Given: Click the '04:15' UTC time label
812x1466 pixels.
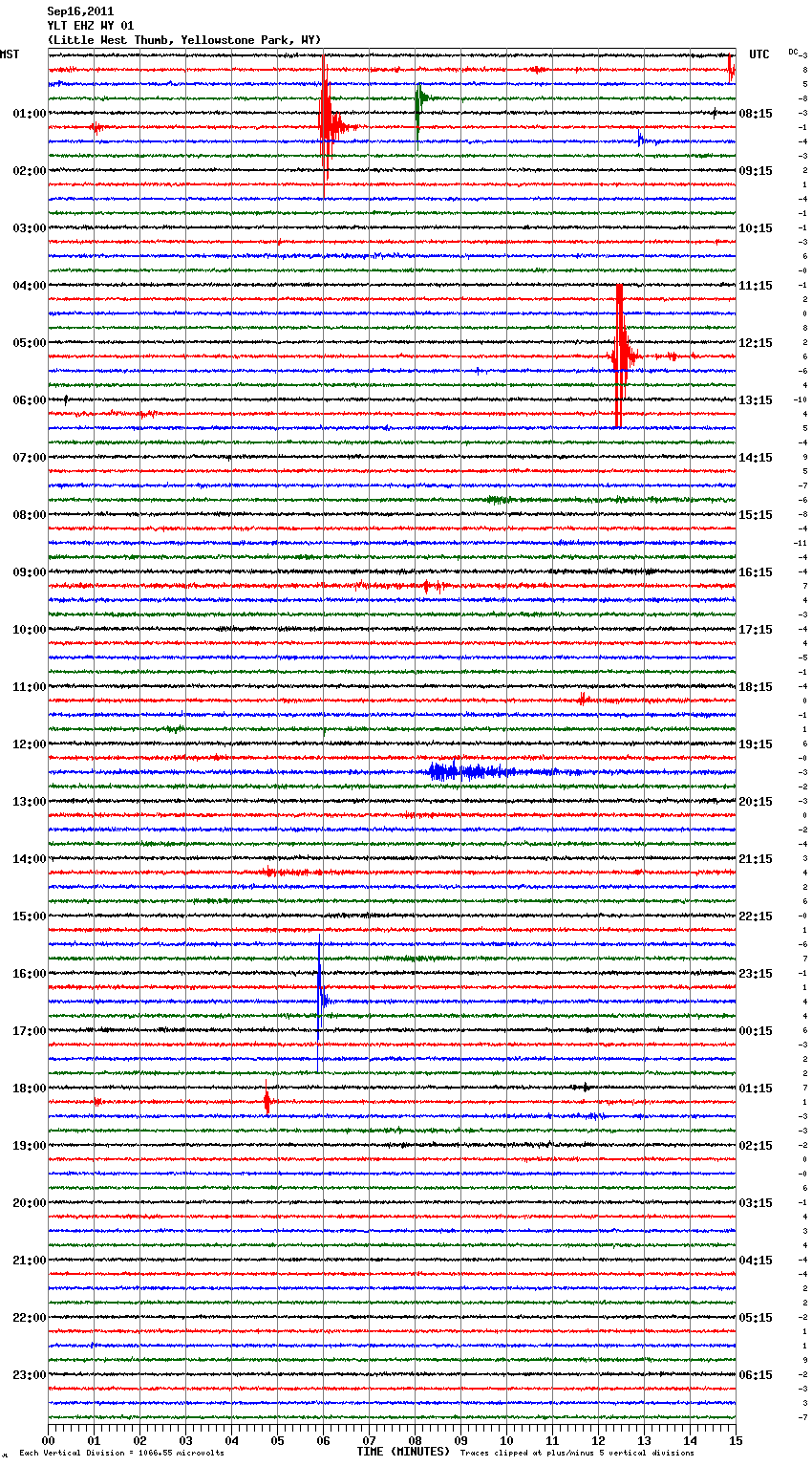Looking at the screenshot, I should (x=756, y=1261).
